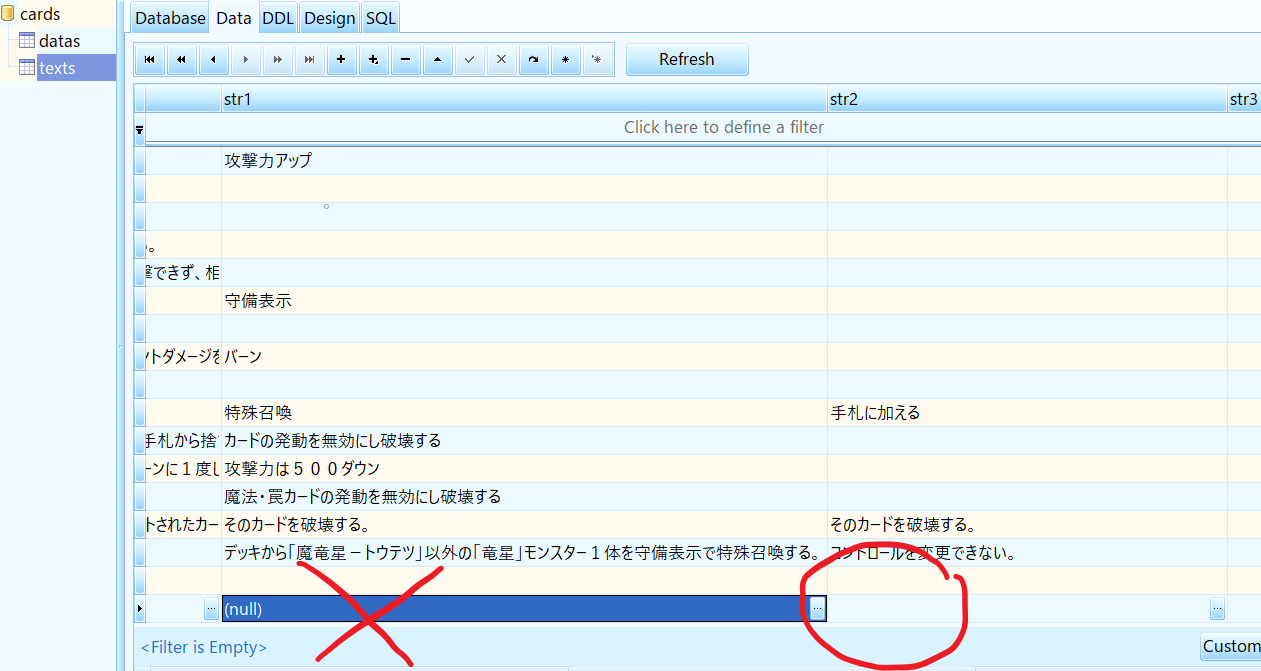Click the Refresh button
Screen dimensions: 1261x671
687,59
